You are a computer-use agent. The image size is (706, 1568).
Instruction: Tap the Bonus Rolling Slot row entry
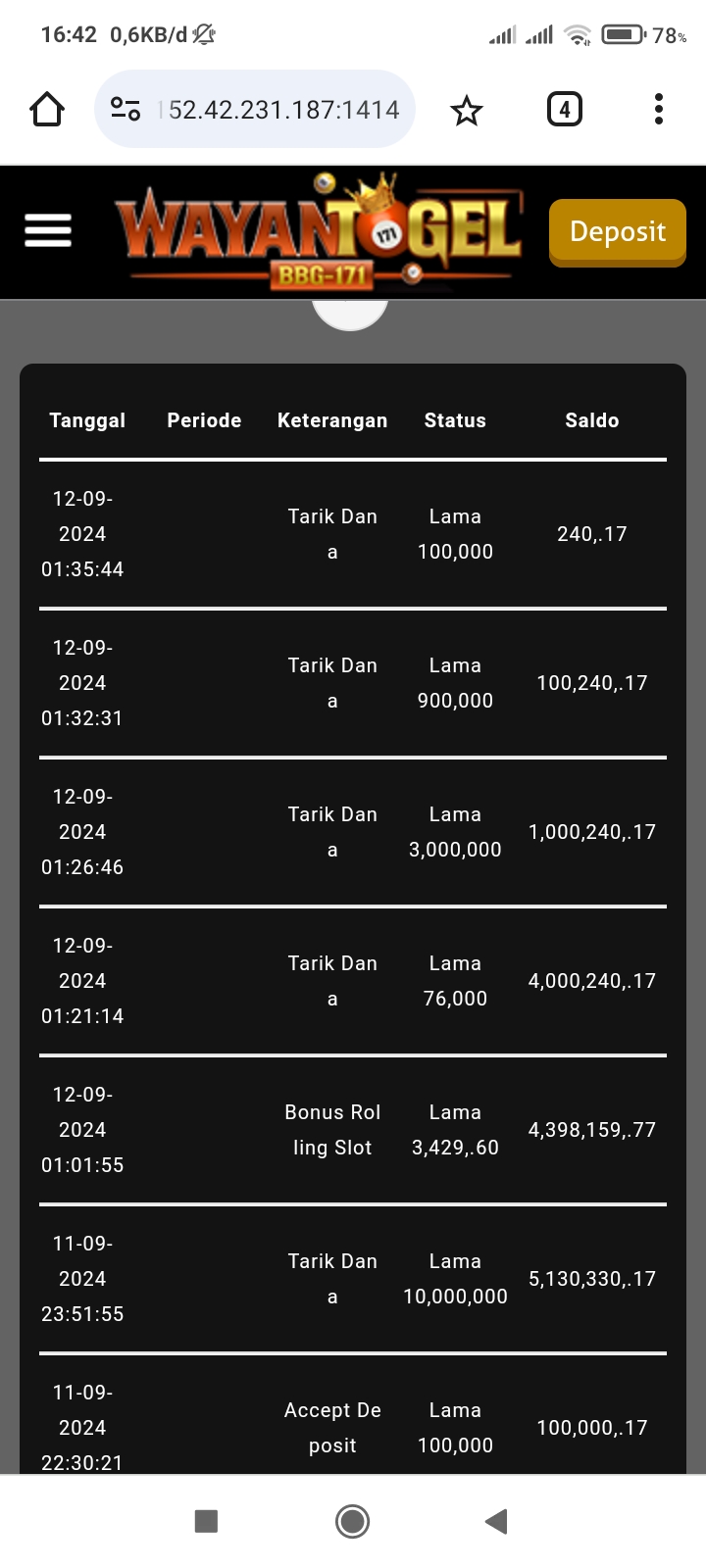pos(332,1130)
